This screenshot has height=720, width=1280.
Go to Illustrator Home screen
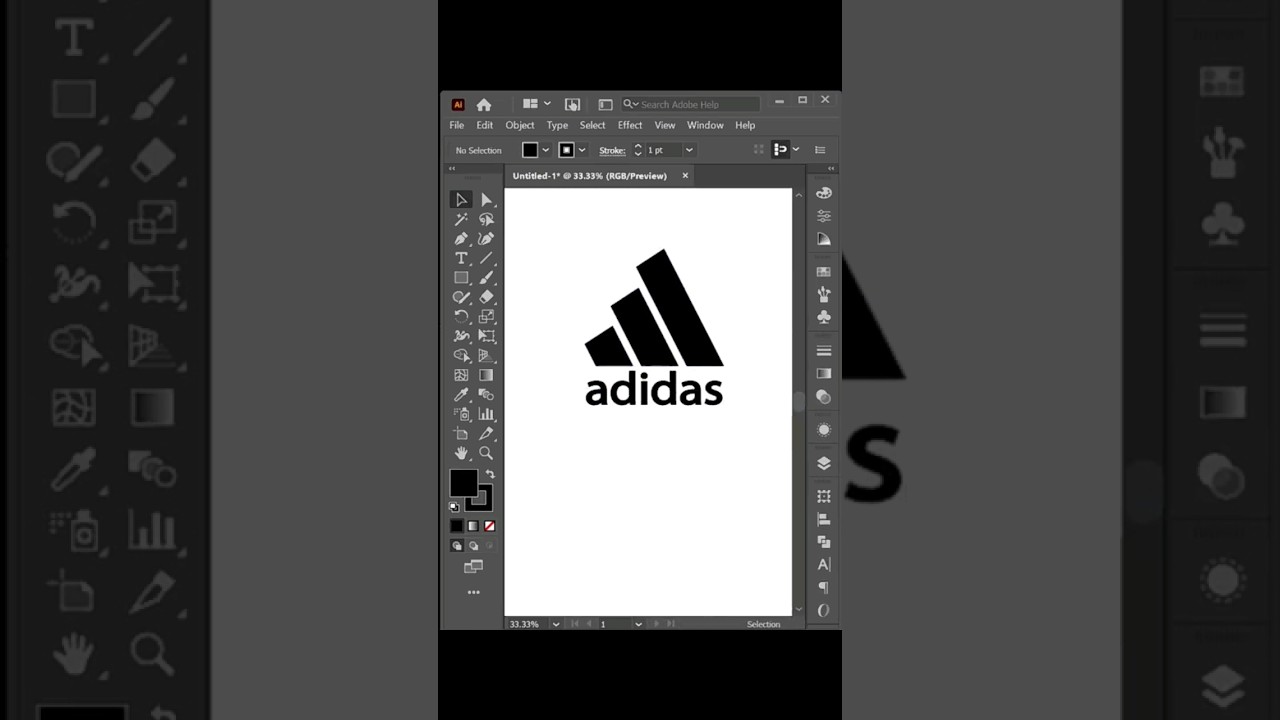point(484,104)
